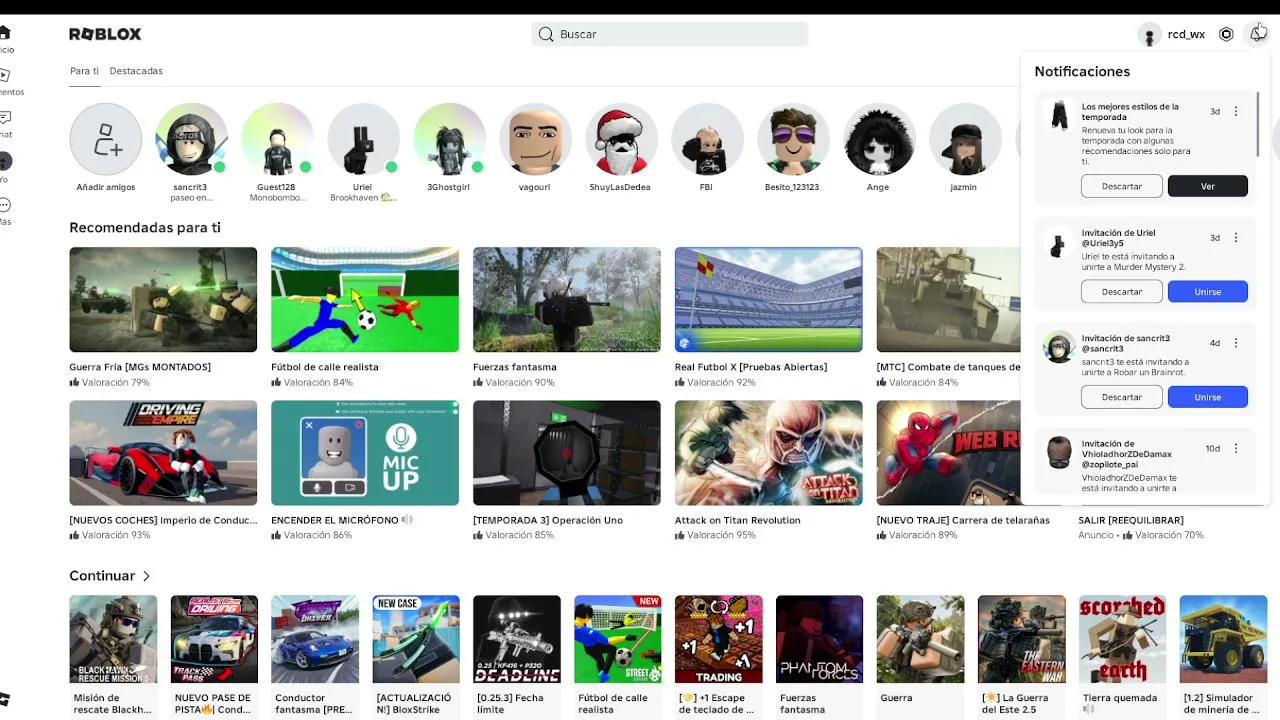Click Uriel's avatar in the invitation notification
Screen dimensions: 1280x720
[x=1059, y=242]
